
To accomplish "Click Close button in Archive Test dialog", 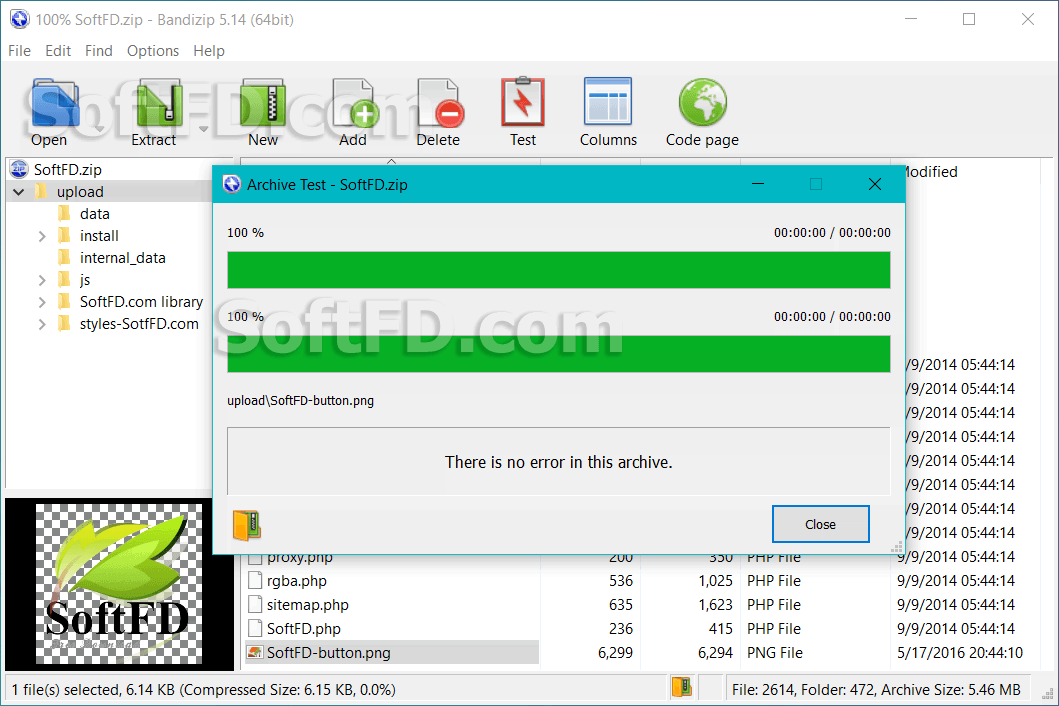I will pyautogui.click(x=821, y=524).
